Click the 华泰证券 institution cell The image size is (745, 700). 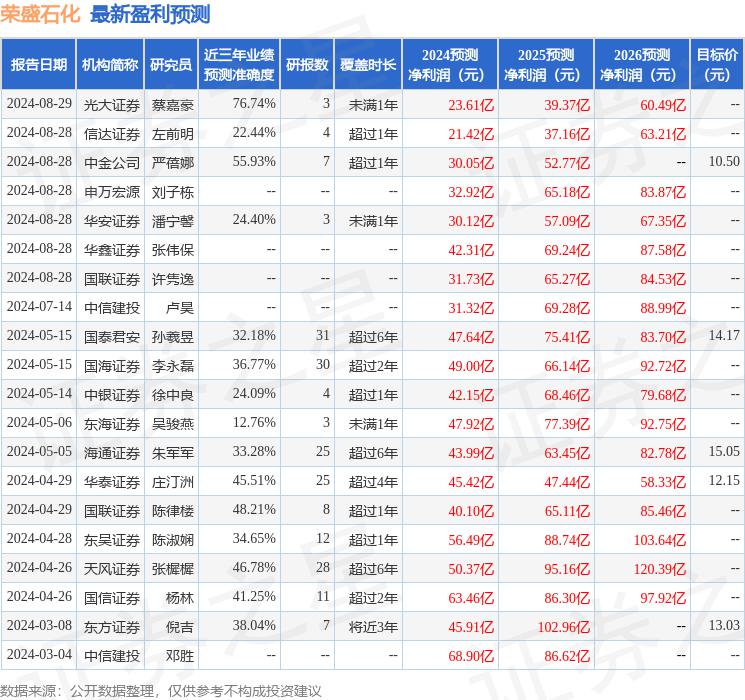tap(112, 482)
